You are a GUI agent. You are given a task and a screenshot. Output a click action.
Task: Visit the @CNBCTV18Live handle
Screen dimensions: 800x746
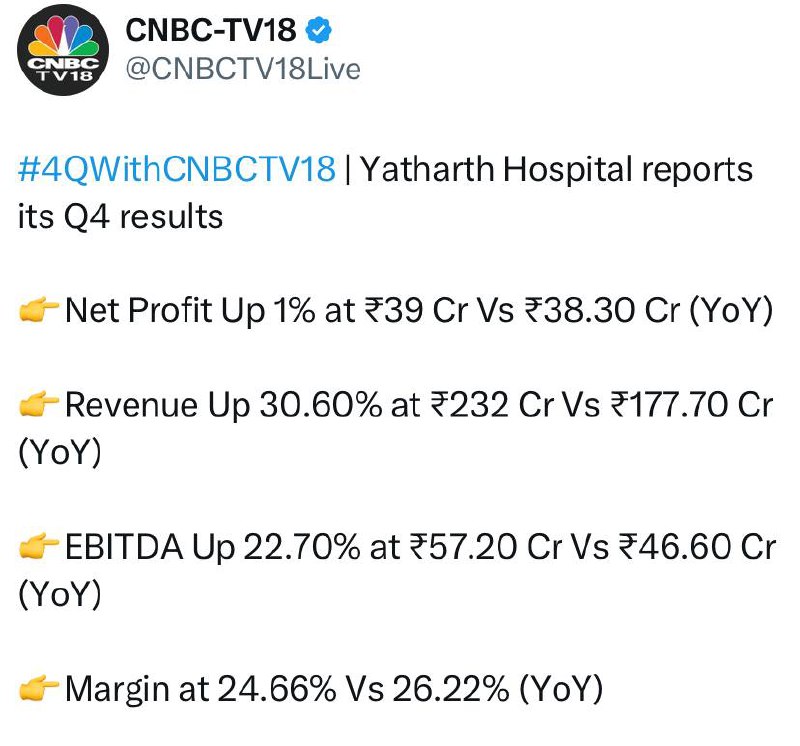click(x=243, y=69)
